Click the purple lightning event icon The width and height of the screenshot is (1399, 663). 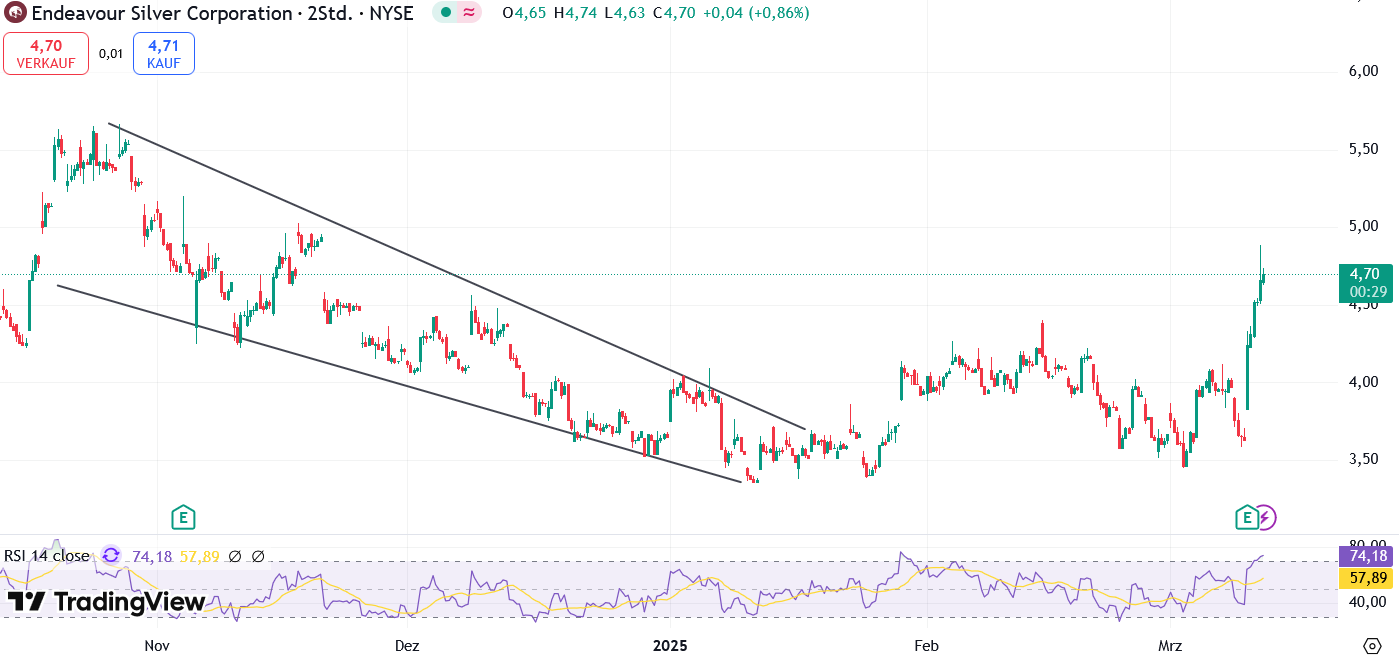click(1265, 517)
